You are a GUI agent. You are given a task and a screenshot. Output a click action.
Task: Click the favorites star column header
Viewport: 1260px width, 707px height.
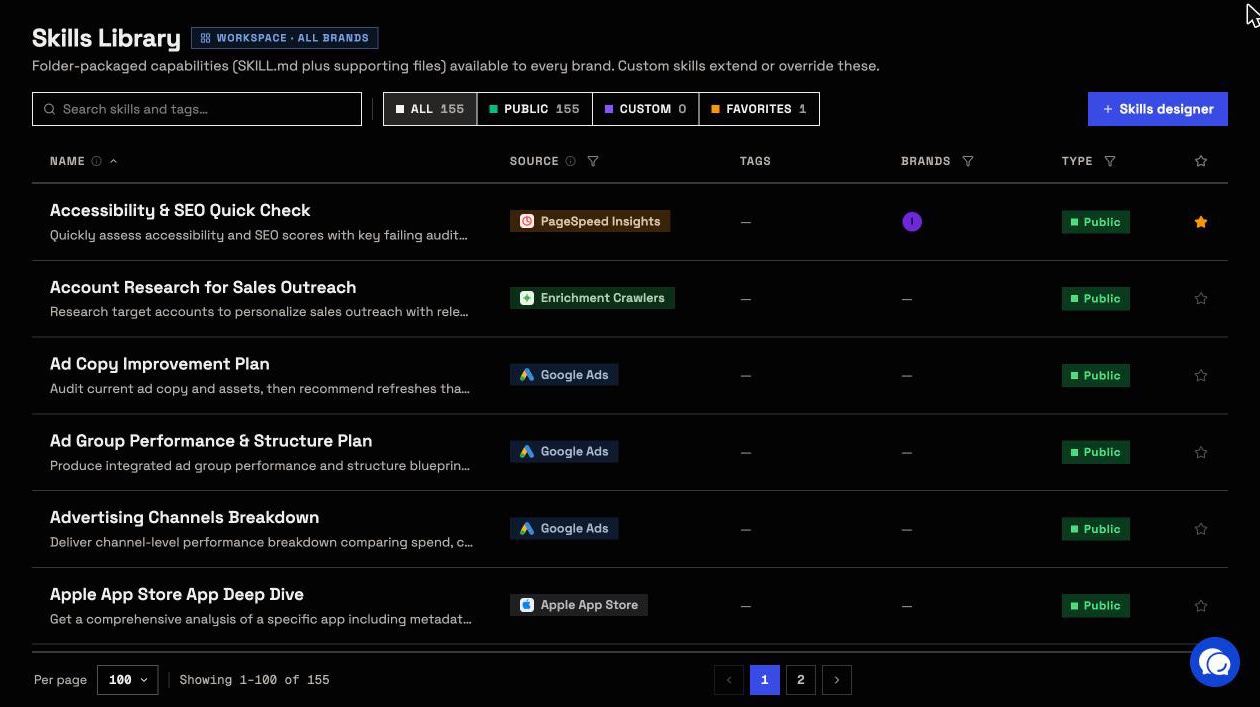click(x=1201, y=161)
